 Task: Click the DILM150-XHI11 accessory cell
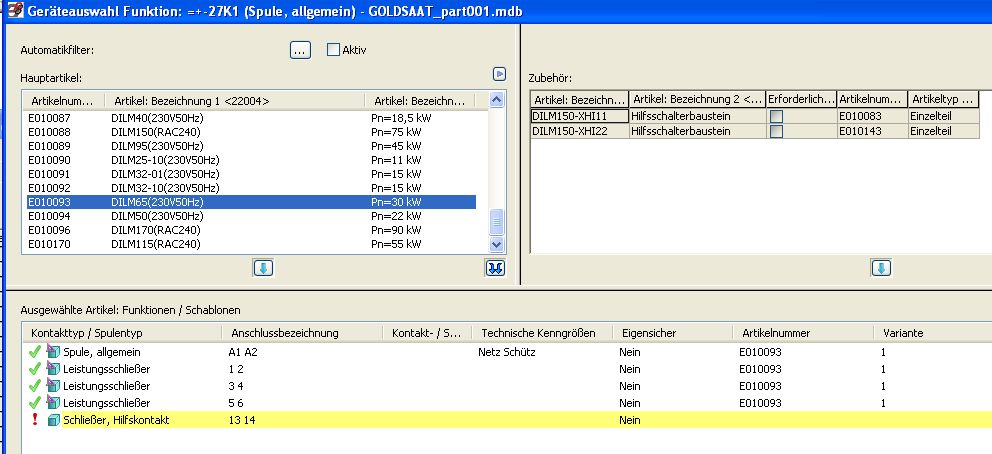click(x=580, y=116)
